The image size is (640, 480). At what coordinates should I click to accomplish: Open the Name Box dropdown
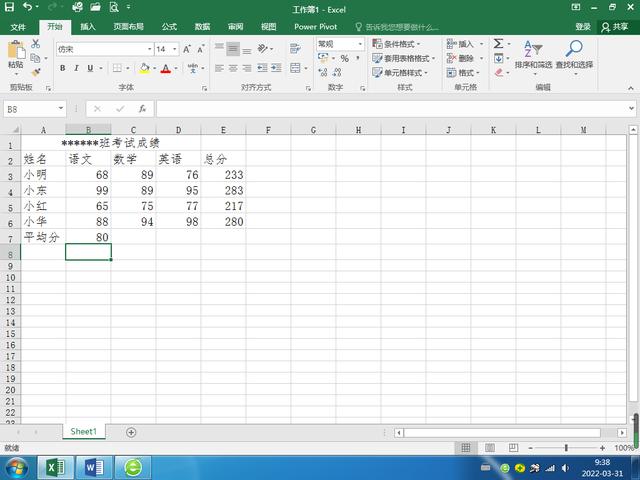(x=61, y=109)
